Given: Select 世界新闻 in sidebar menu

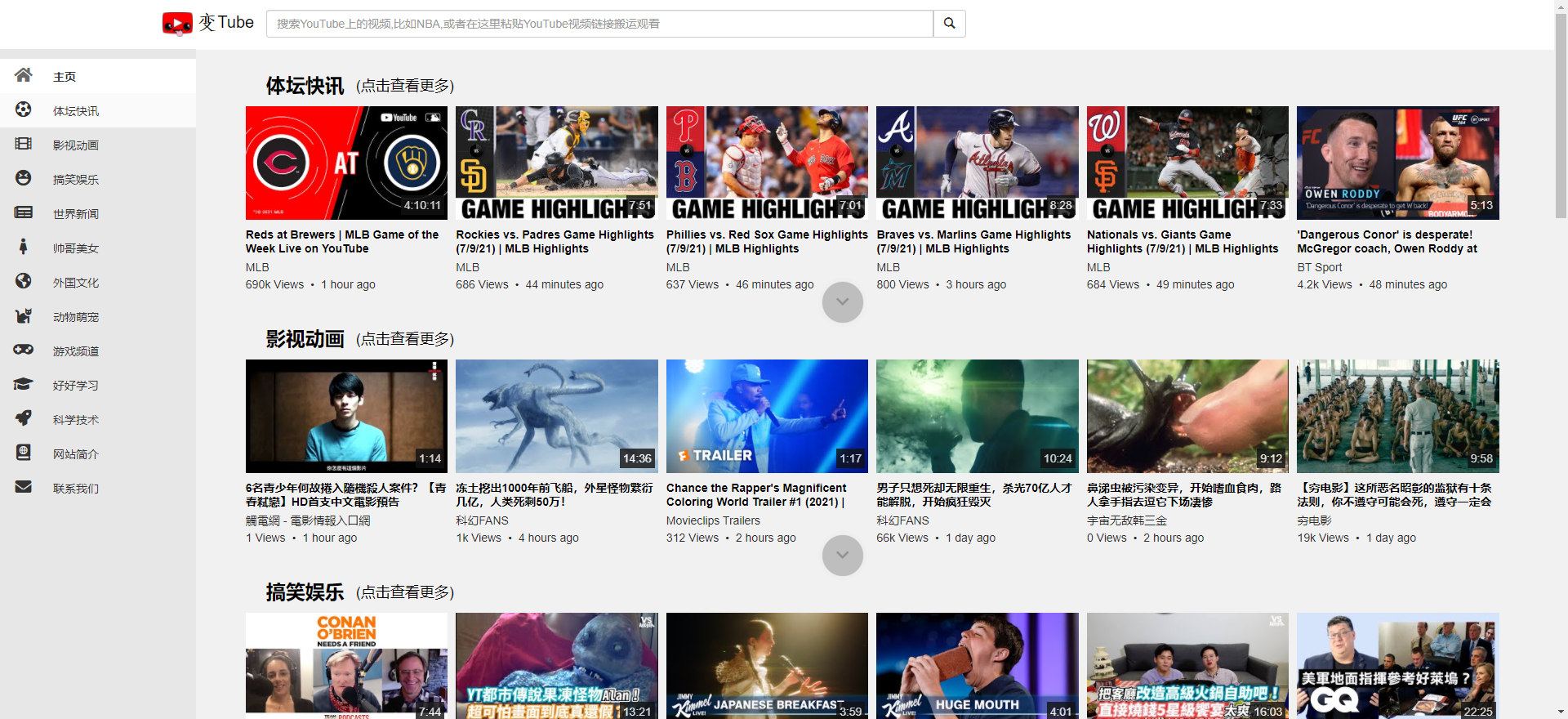Looking at the screenshot, I should (98, 213).
